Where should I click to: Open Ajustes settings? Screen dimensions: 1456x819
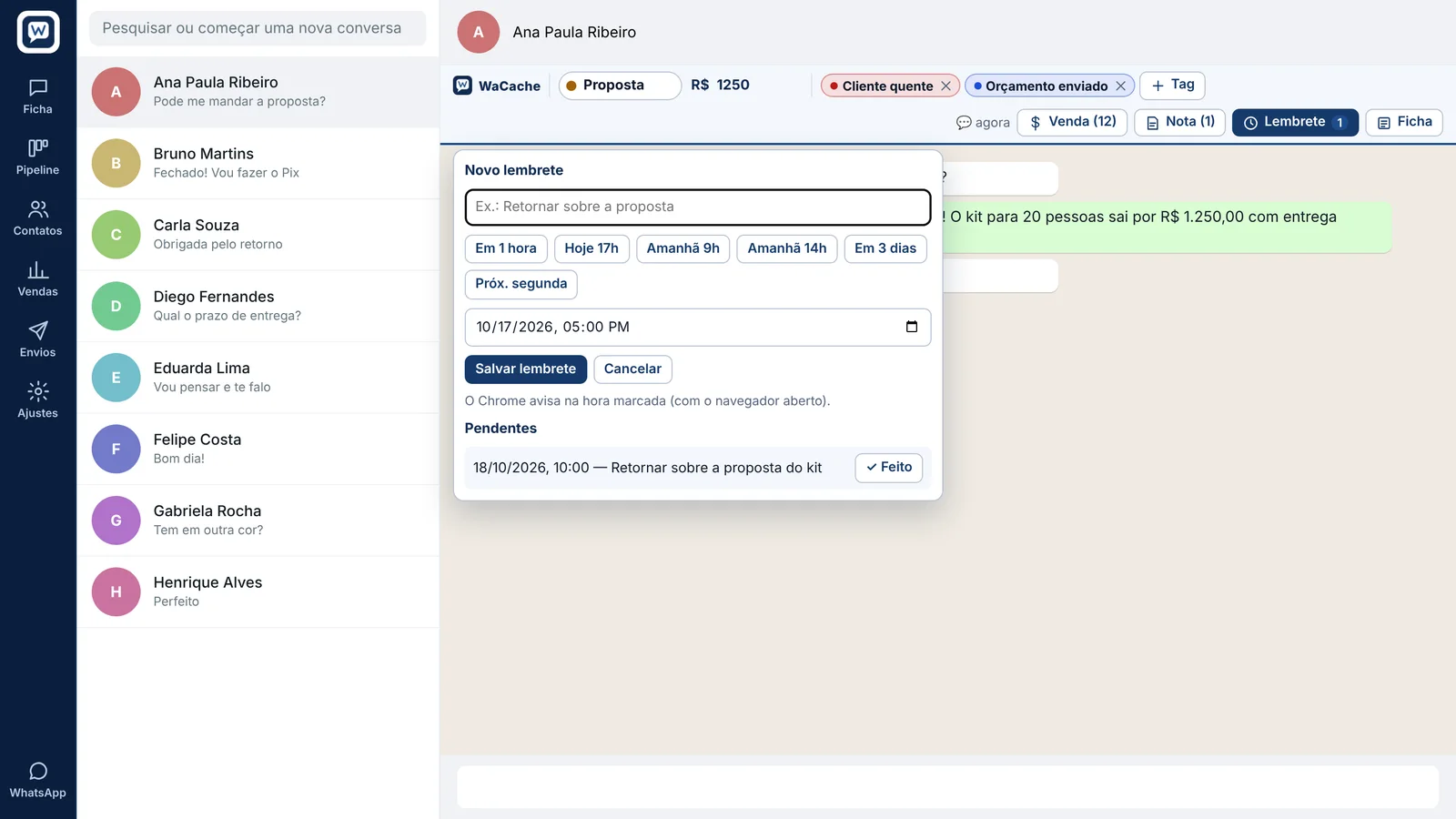37,401
